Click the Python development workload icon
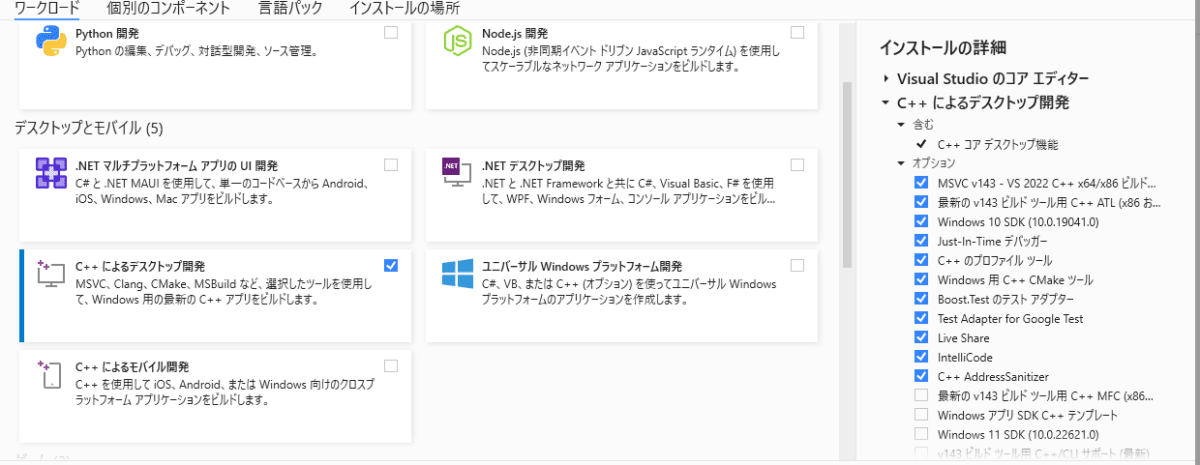Viewport: 1200px width, 465px height. pos(51,43)
